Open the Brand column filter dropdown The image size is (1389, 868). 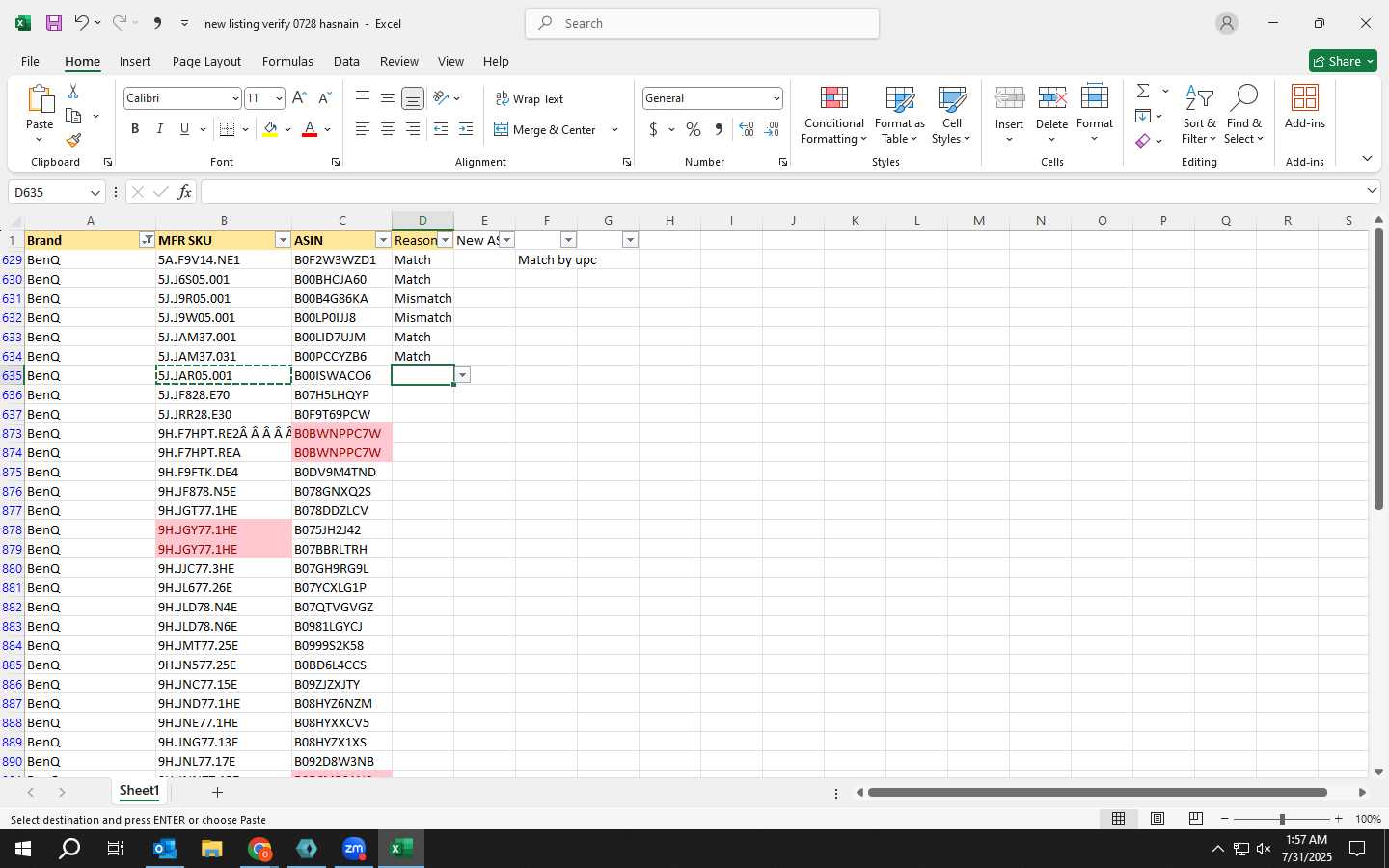coord(147,240)
